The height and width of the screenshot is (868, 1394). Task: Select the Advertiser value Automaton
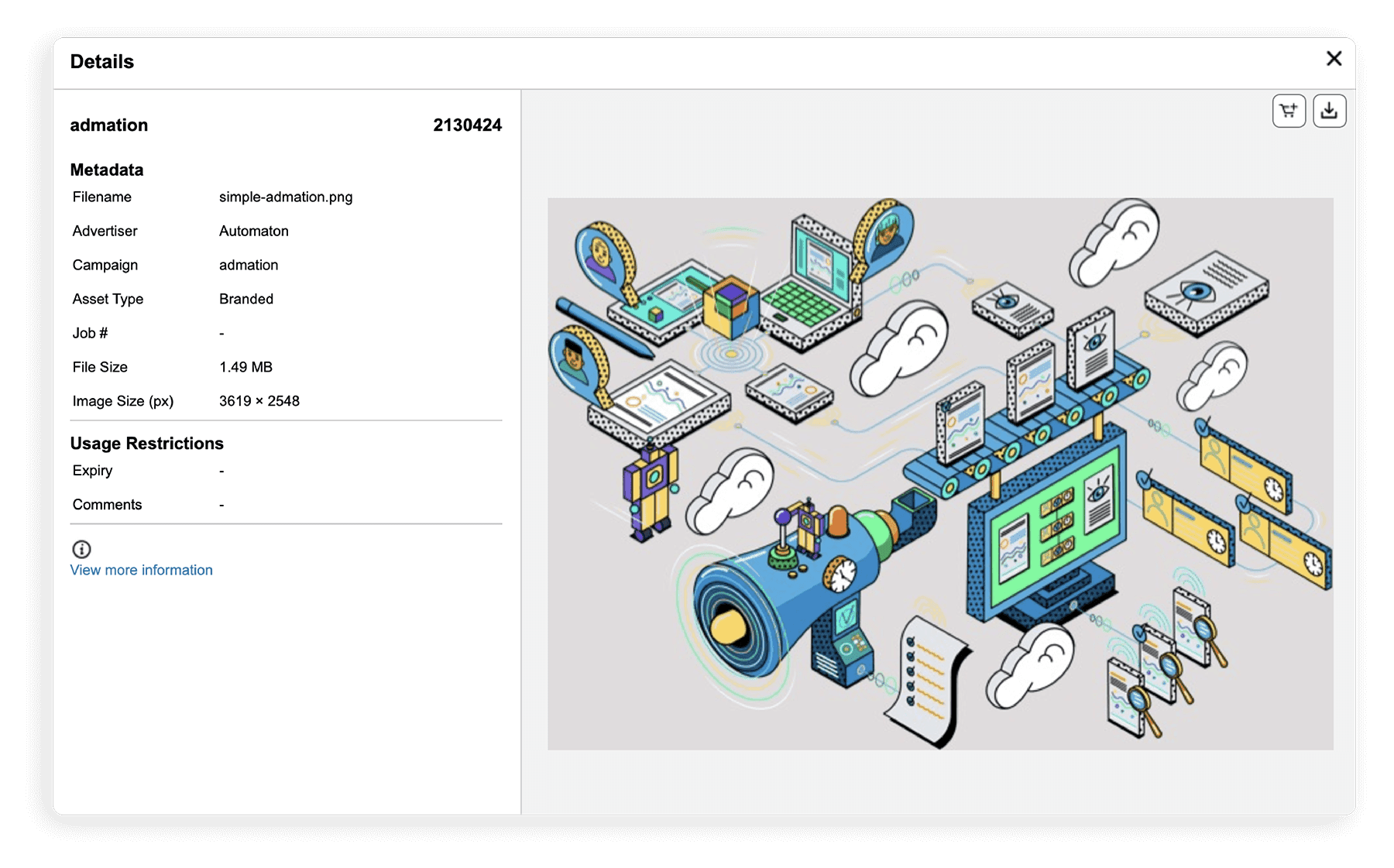253,231
